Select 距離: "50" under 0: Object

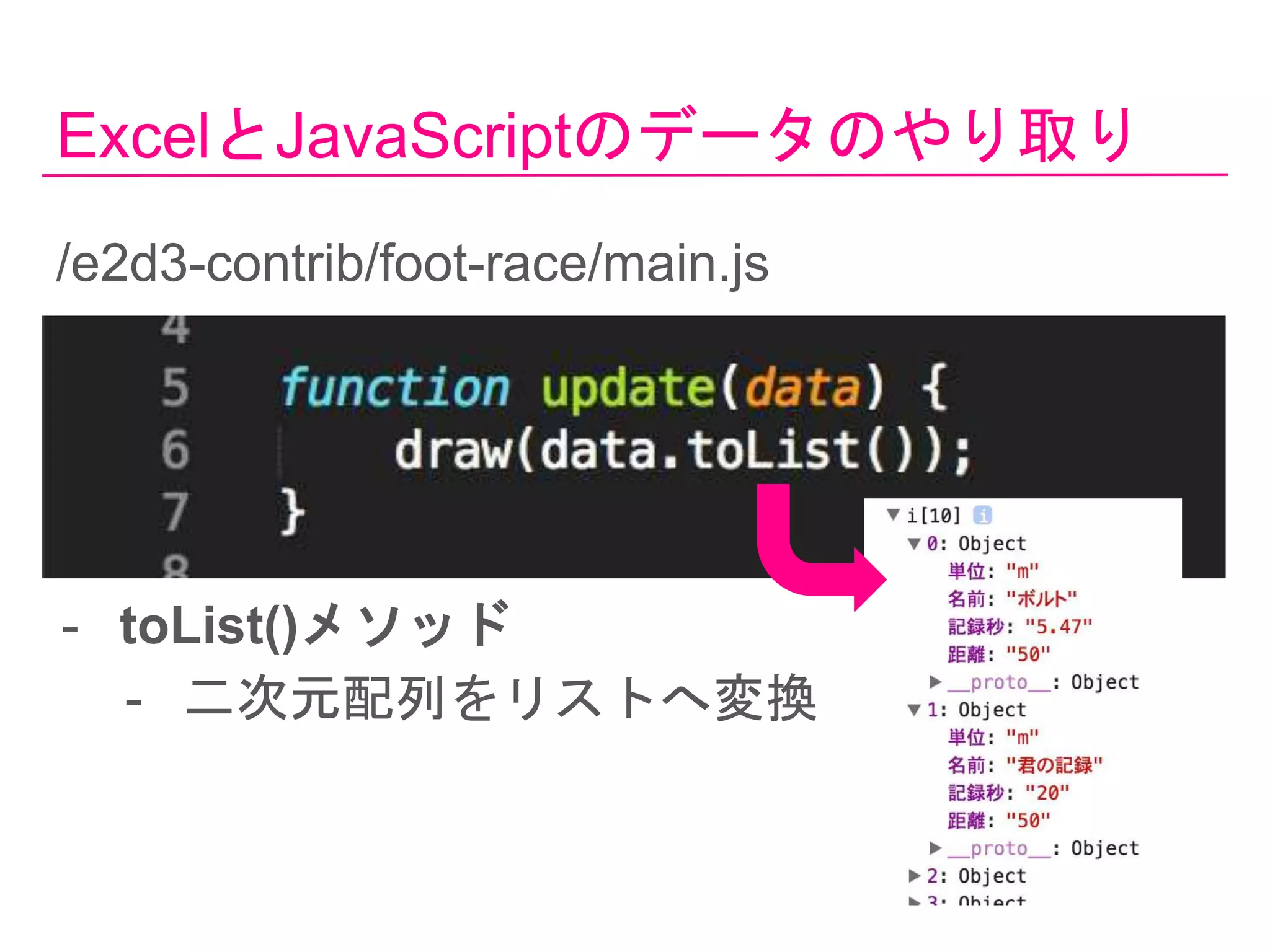pos(999,654)
